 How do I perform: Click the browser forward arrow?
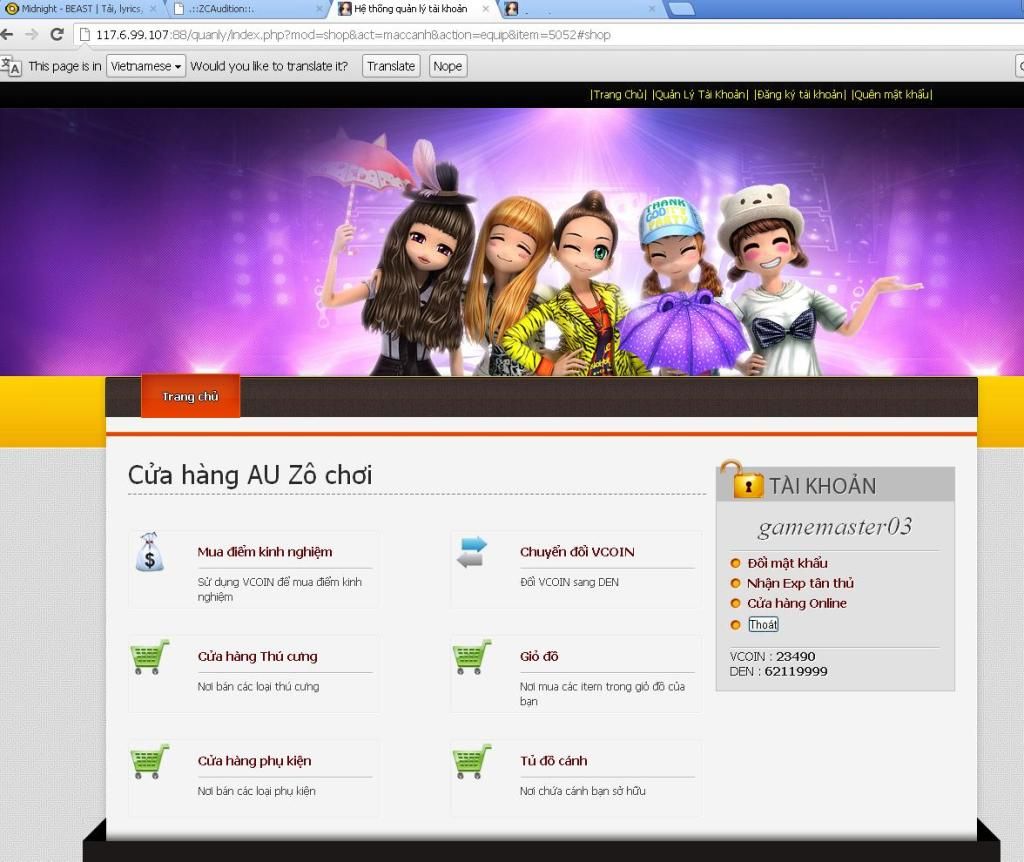(31, 34)
